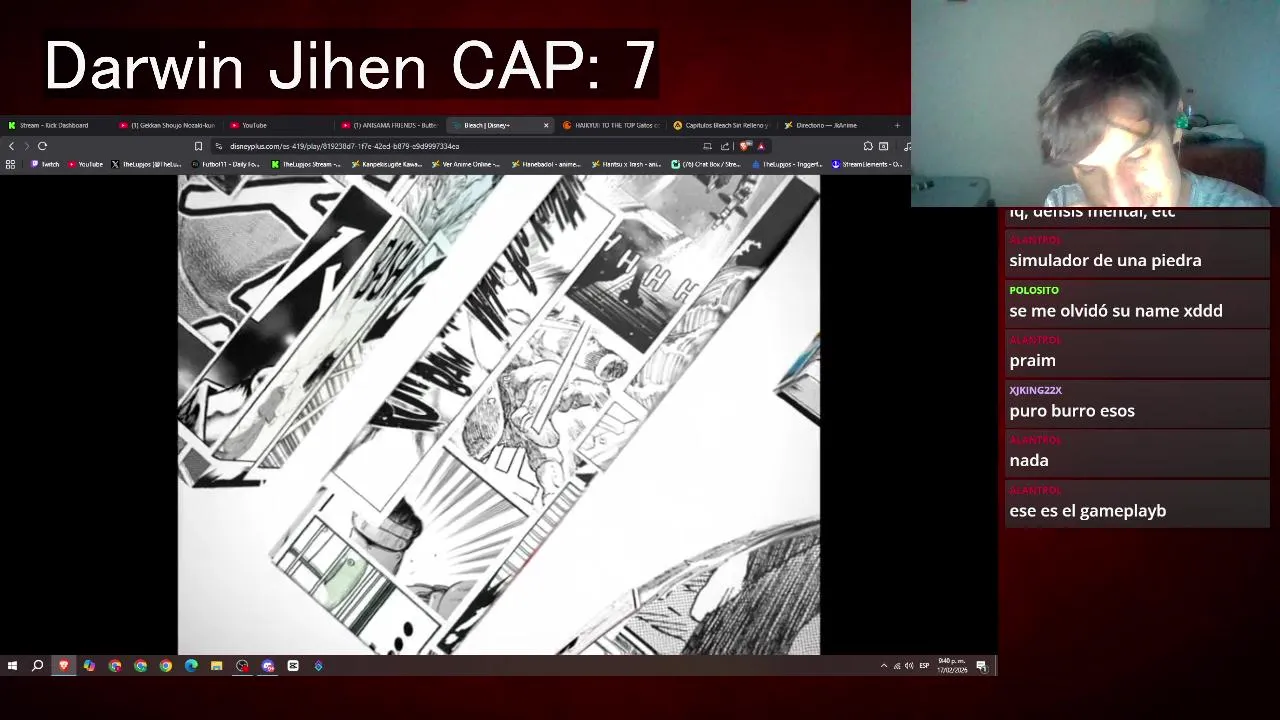Open File Explorer from taskbar
The image size is (1280, 720).
(x=216, y=666)
